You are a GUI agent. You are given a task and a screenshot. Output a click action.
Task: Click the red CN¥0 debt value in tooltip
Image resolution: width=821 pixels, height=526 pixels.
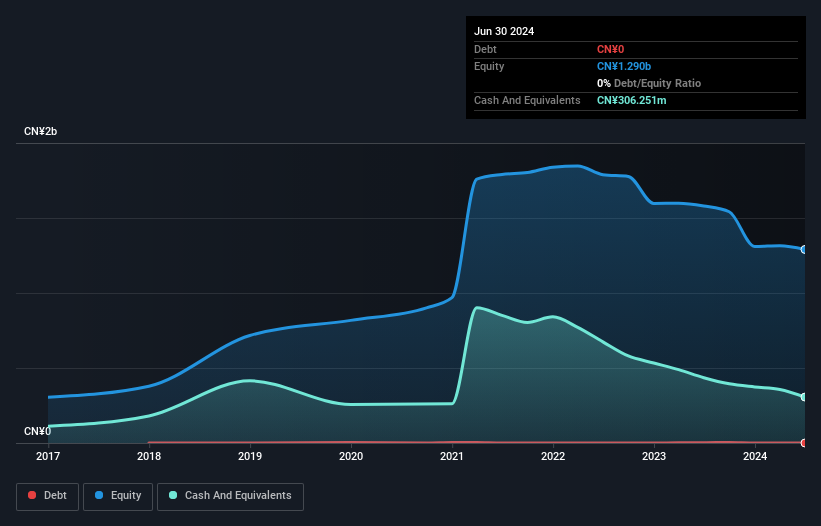(x=611, y=49)
